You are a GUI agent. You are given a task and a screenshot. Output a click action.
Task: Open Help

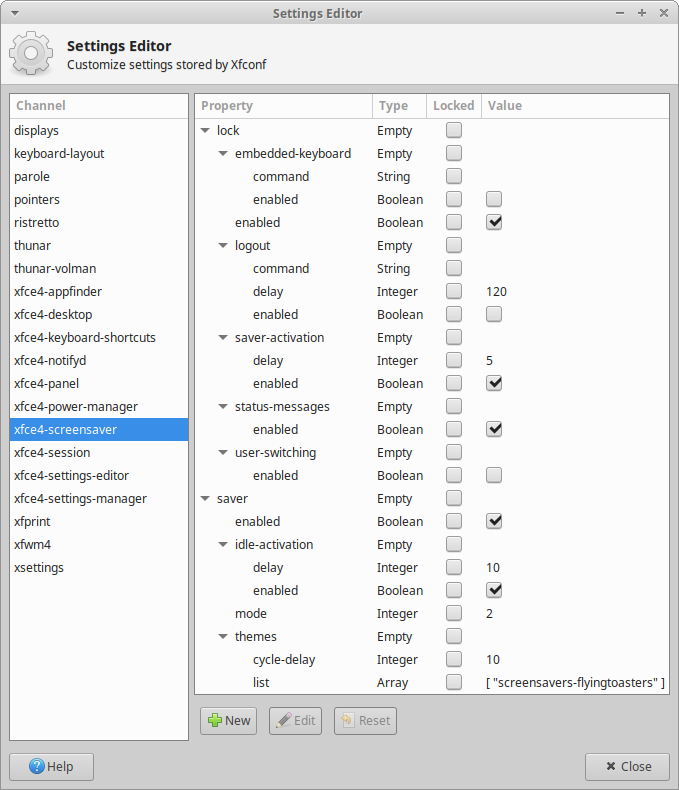pyautogui.click(x=51, y=766)
